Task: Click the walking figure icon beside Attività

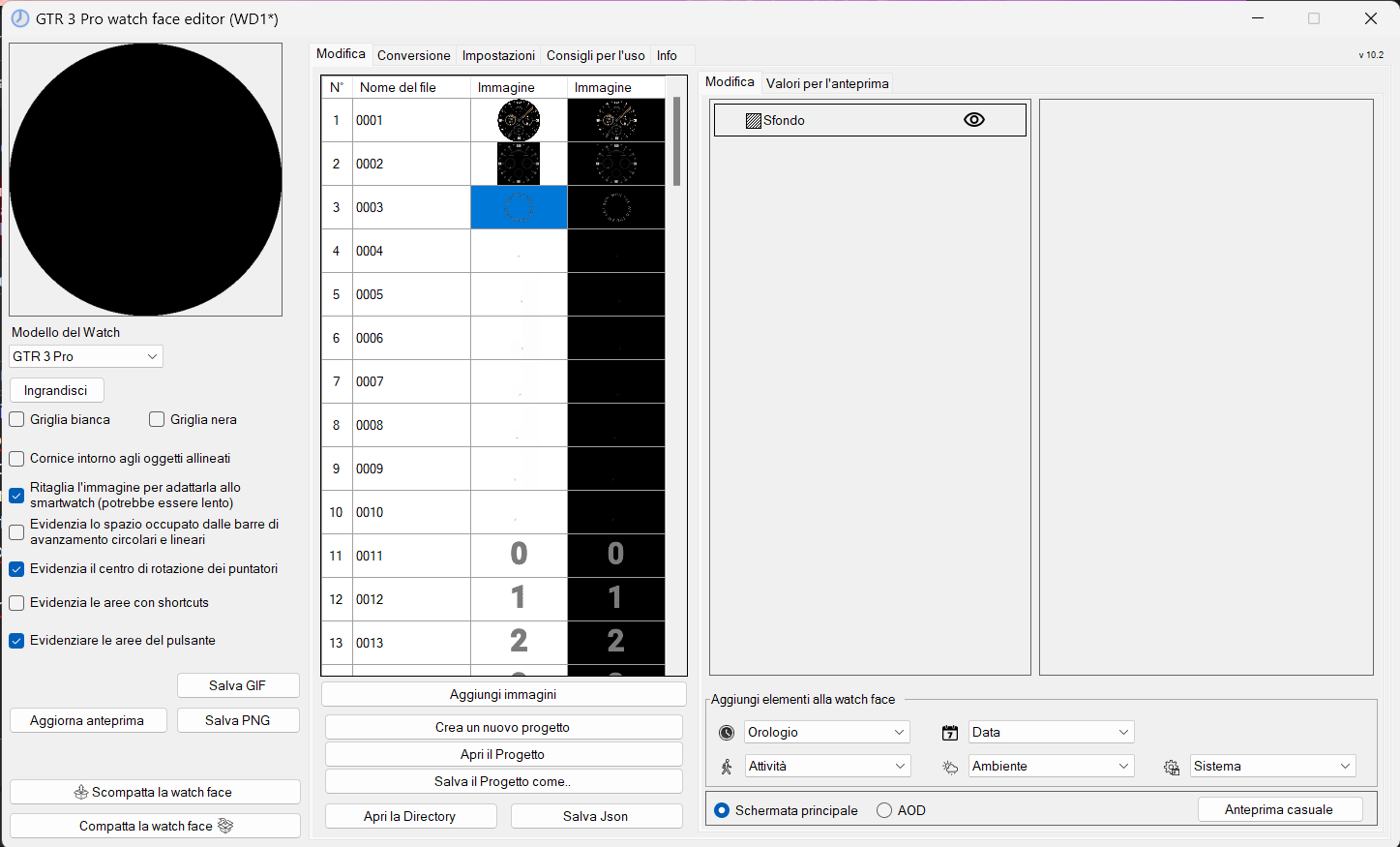Action: point(727,767)
